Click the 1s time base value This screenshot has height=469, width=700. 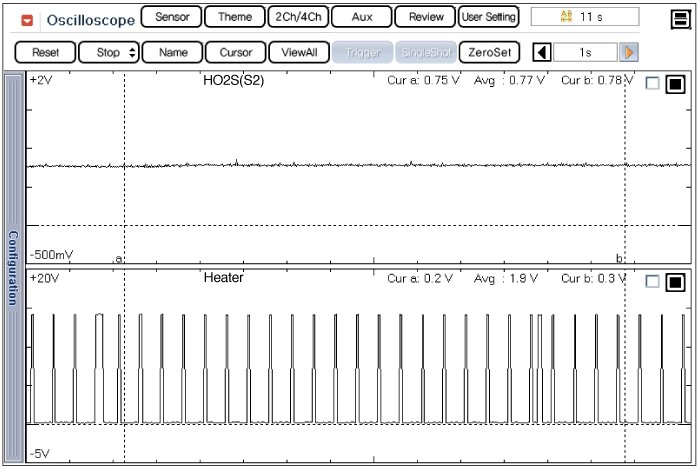(585, 53)
